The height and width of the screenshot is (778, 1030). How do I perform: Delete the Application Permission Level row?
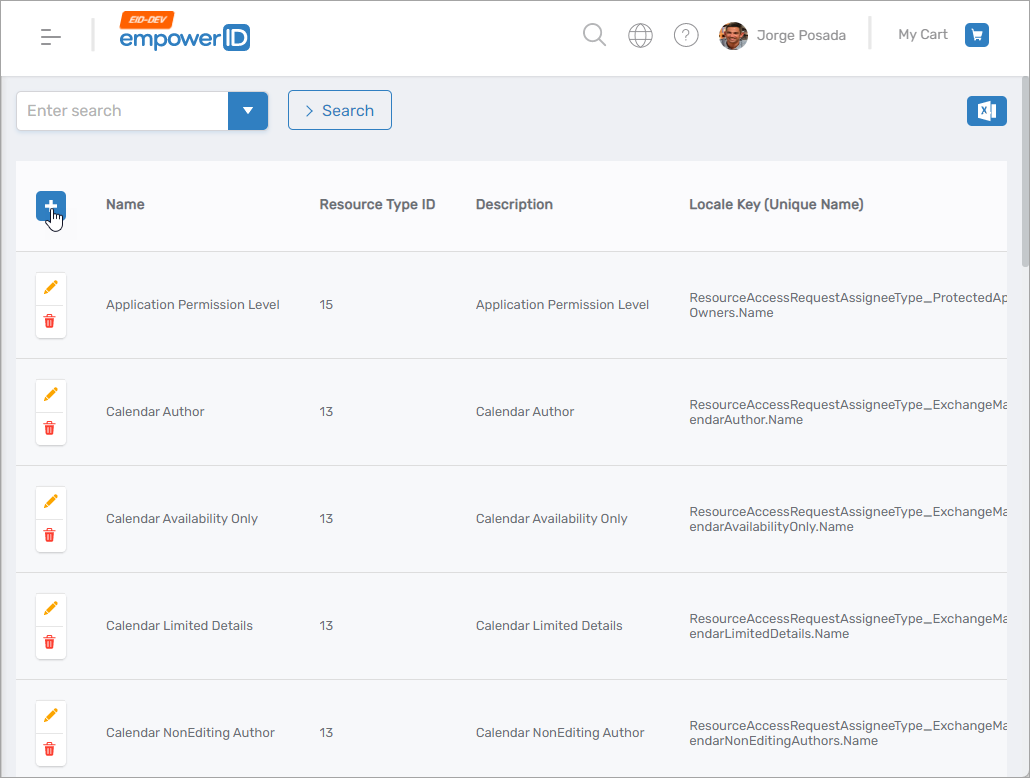tap(51, 322)
